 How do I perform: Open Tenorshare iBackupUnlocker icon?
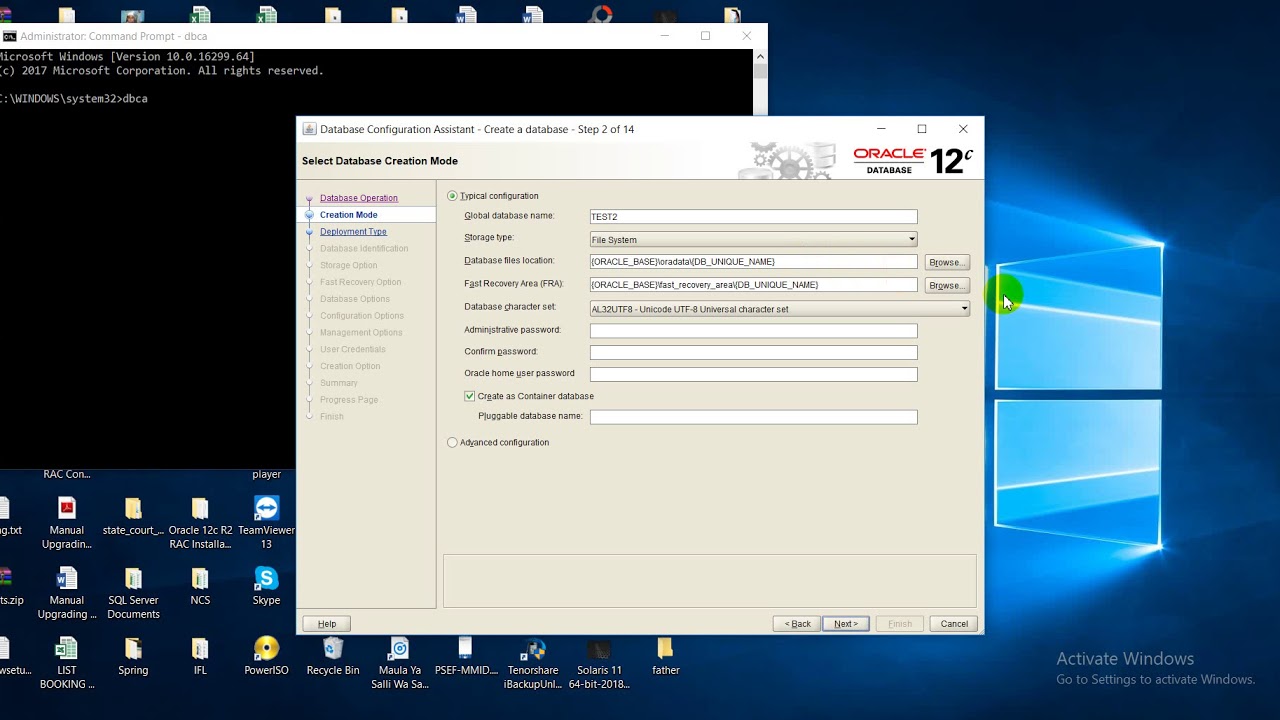coord(533,664)
